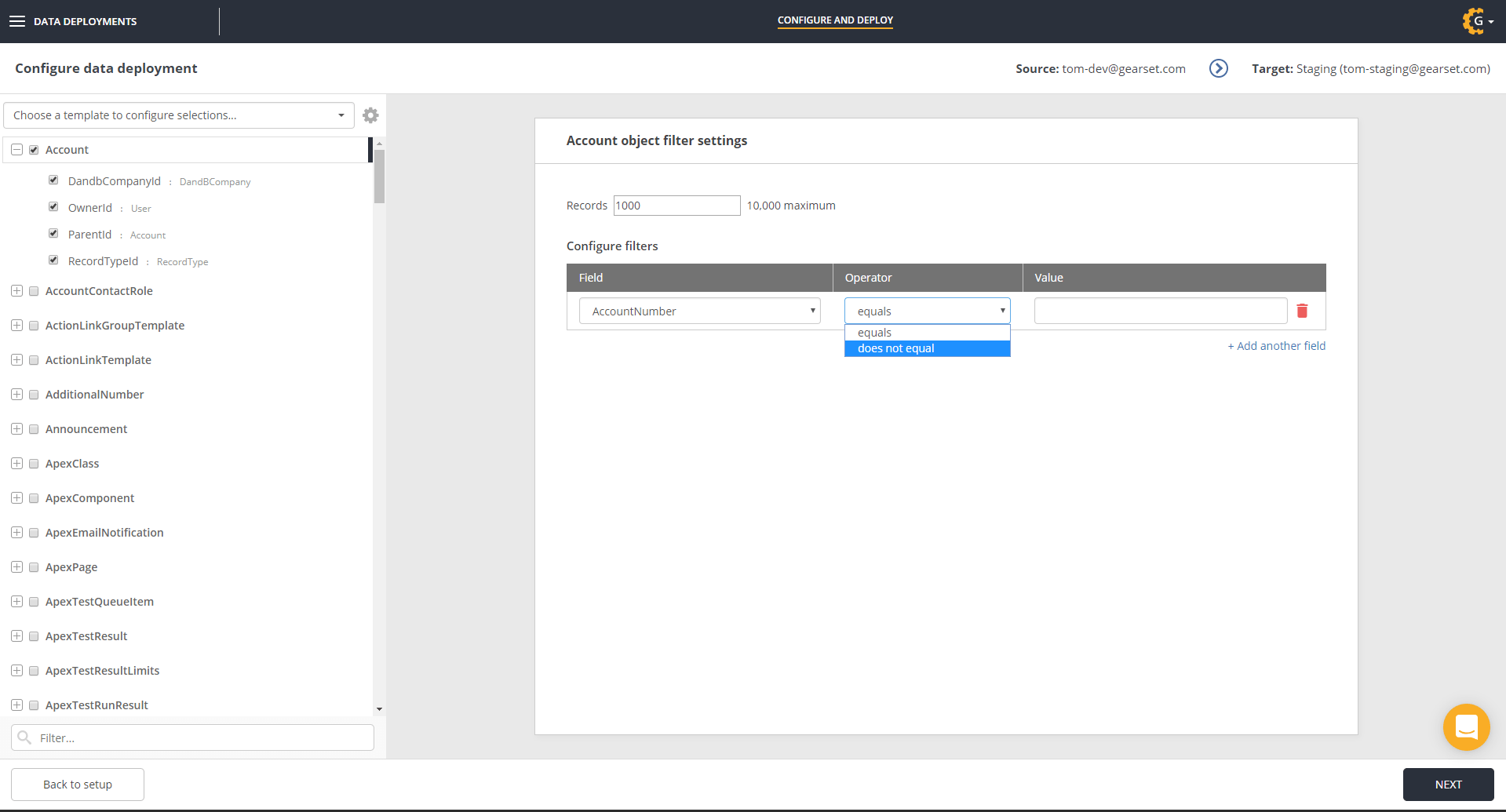1506x812 pixels.
Task: Open the hamburger navigation menu
Action: [17, 21]
